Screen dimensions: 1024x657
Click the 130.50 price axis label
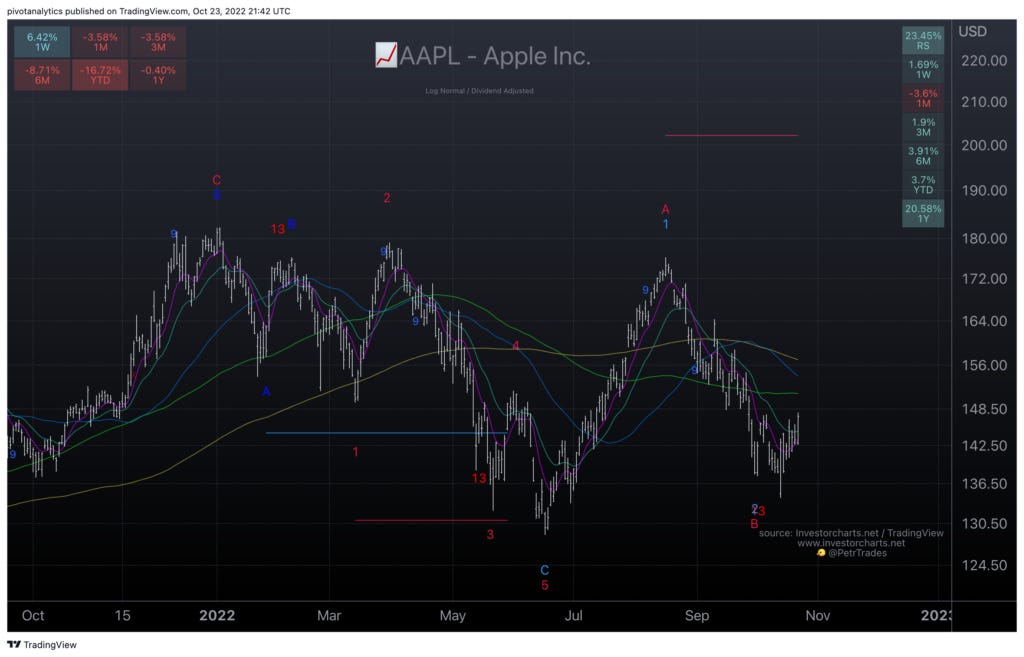984,523
